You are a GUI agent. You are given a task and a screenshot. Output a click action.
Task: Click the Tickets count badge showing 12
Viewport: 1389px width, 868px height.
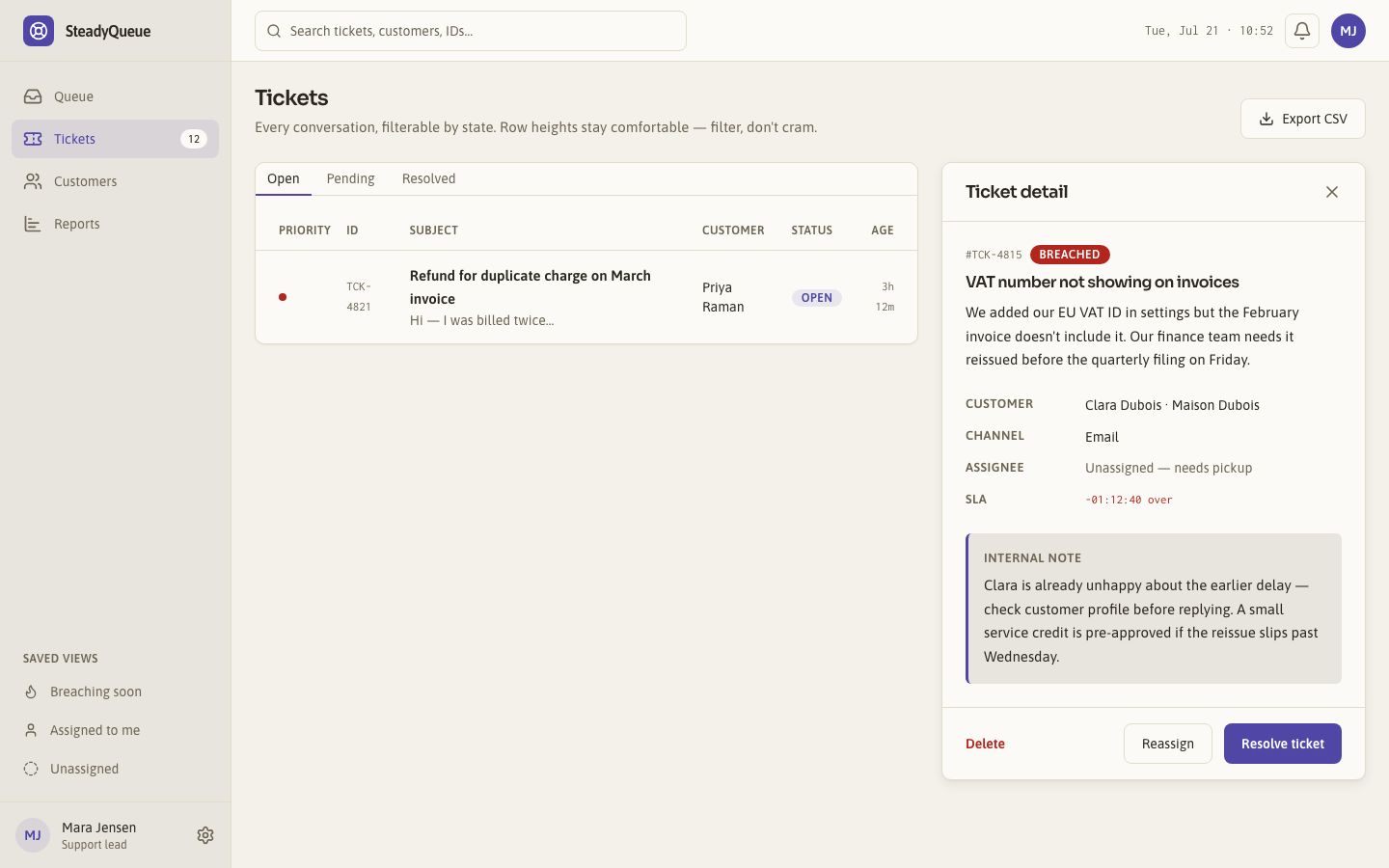[x=194, y=139]
